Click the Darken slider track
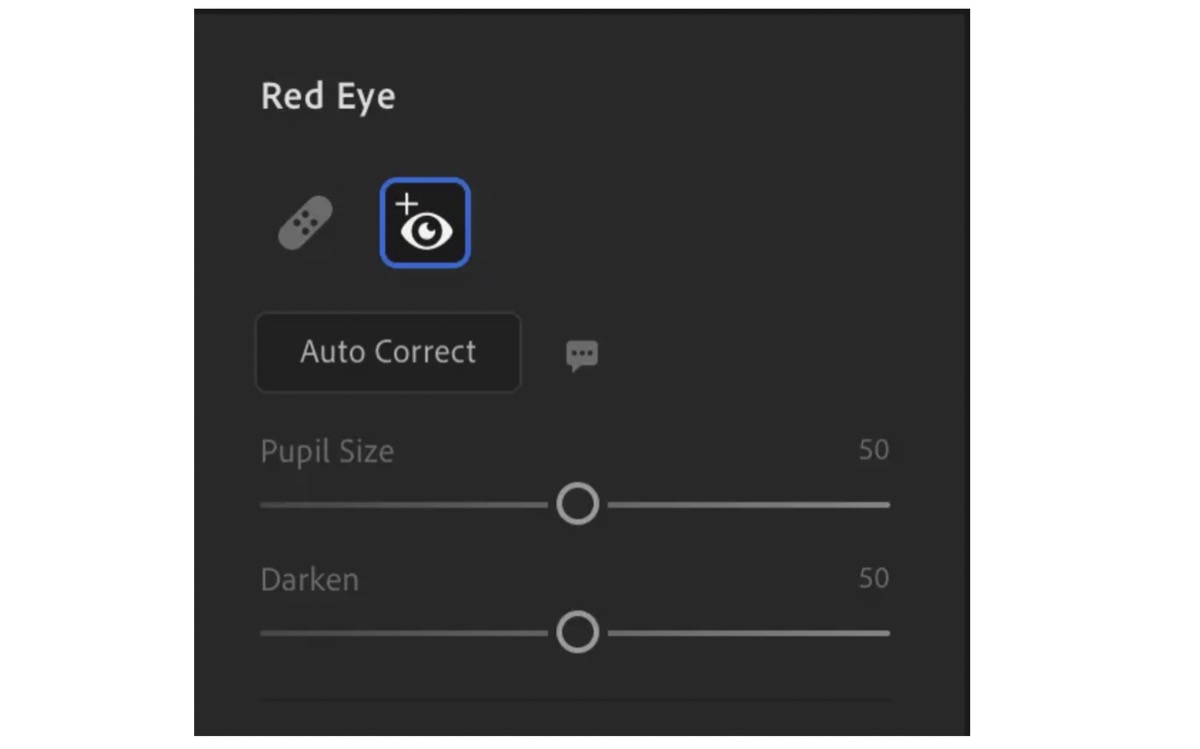 (x=740, y=632)
